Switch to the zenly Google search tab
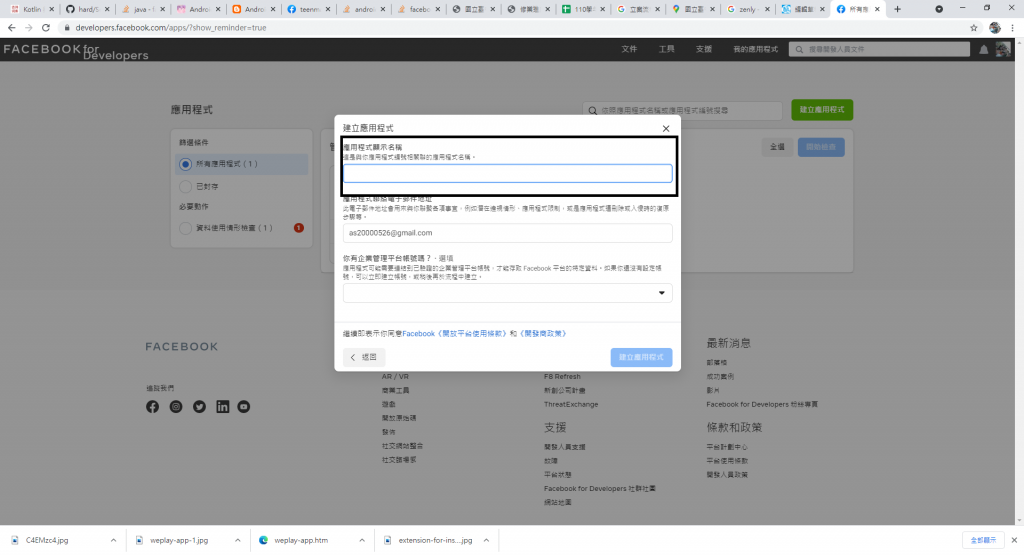This screenshot has width=1024, height=555. (x=748, y=9)
